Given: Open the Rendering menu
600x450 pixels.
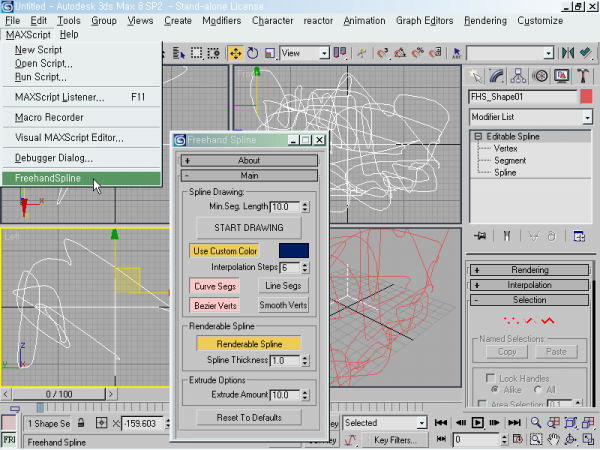Looking at the screenshot, I should click(485, 21).
